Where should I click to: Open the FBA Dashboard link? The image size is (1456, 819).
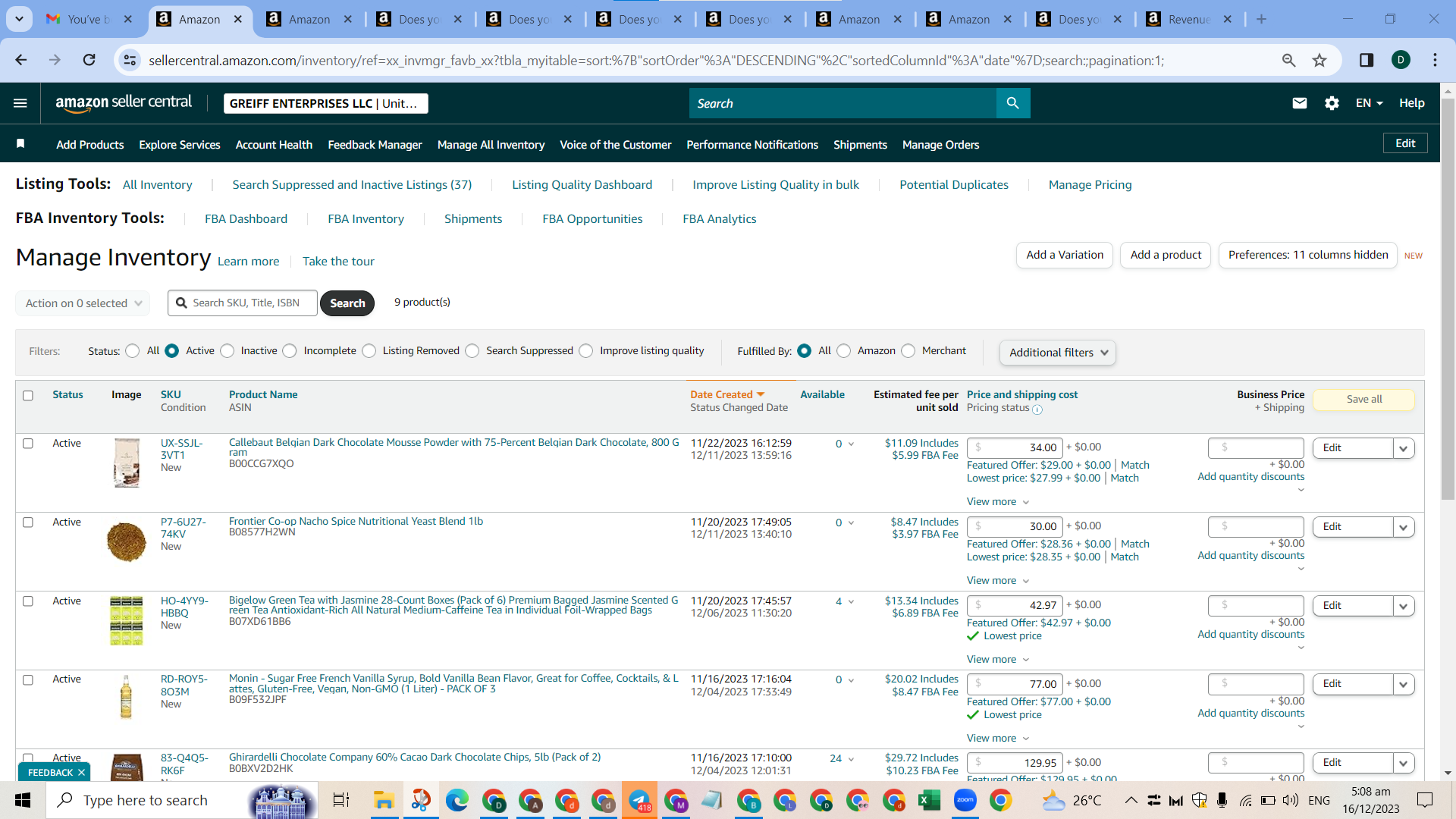pyautogui.click(x=246, y=219)
